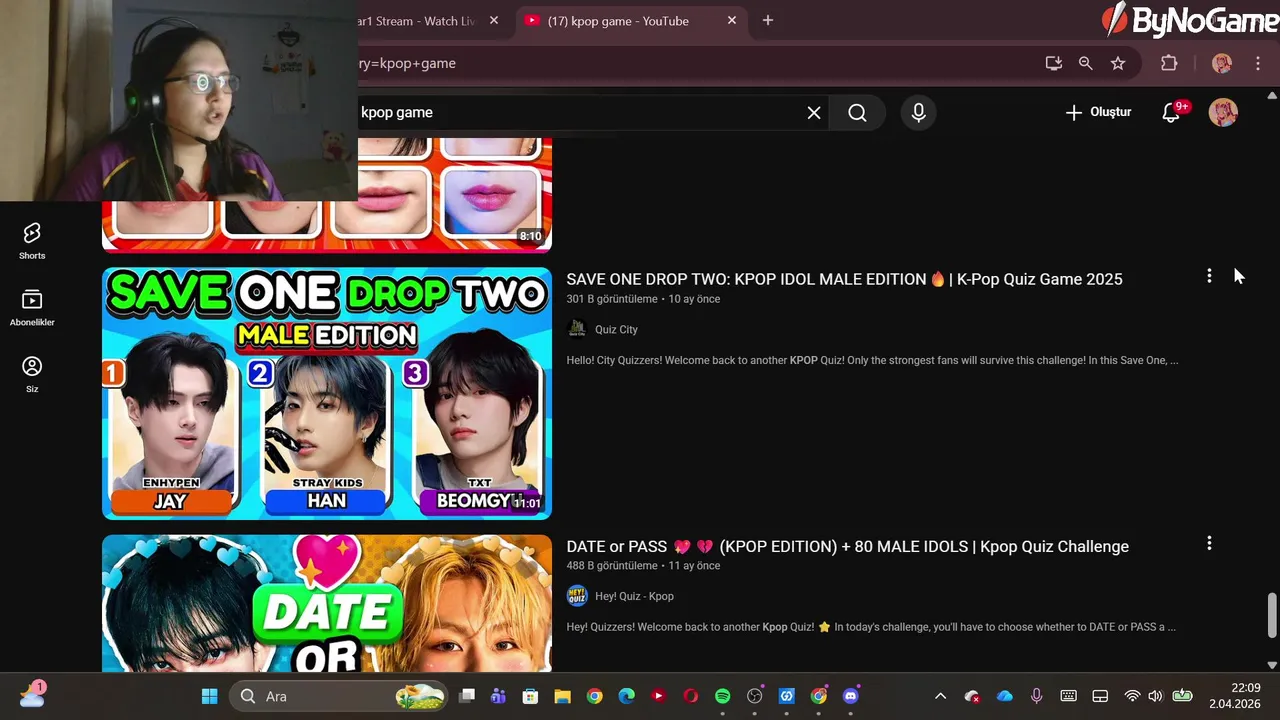This screenshot has height=720, width=1280.
Task: Click the Hey! Quiz channel avatar
Action: pos(577,596)
